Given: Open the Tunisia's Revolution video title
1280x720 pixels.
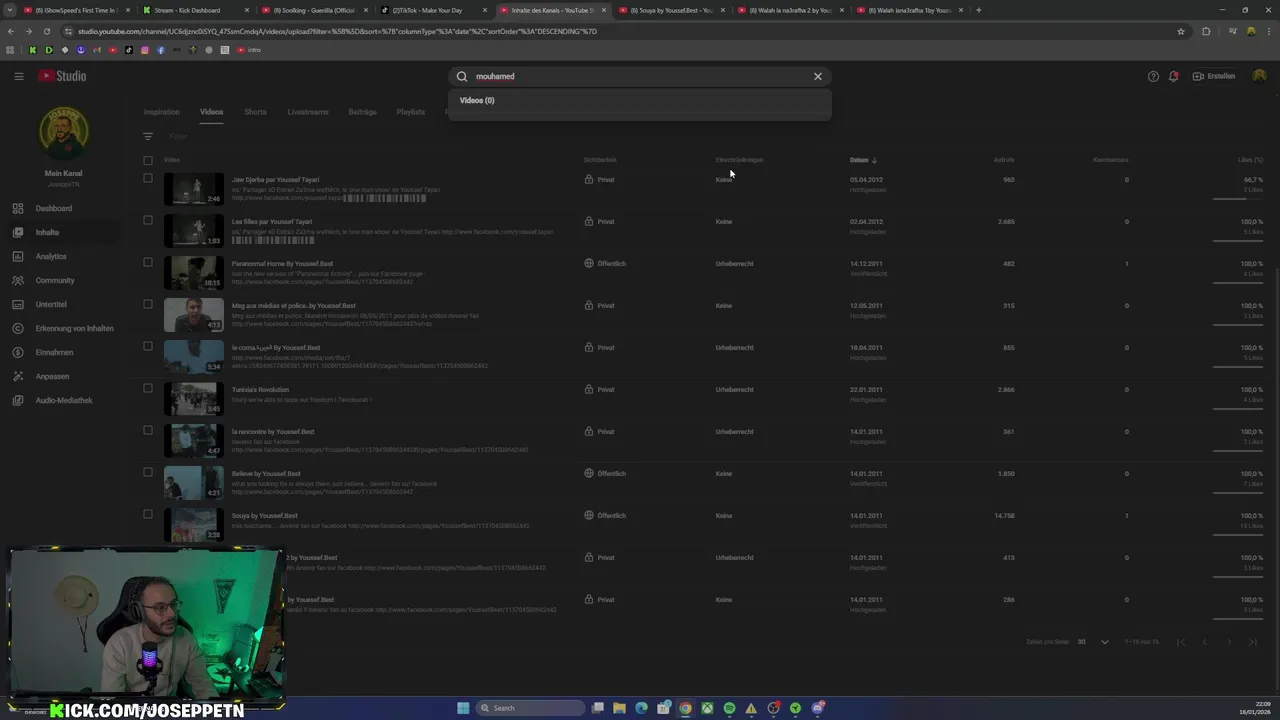Looking at the screenshot, I should pos(260,390).
